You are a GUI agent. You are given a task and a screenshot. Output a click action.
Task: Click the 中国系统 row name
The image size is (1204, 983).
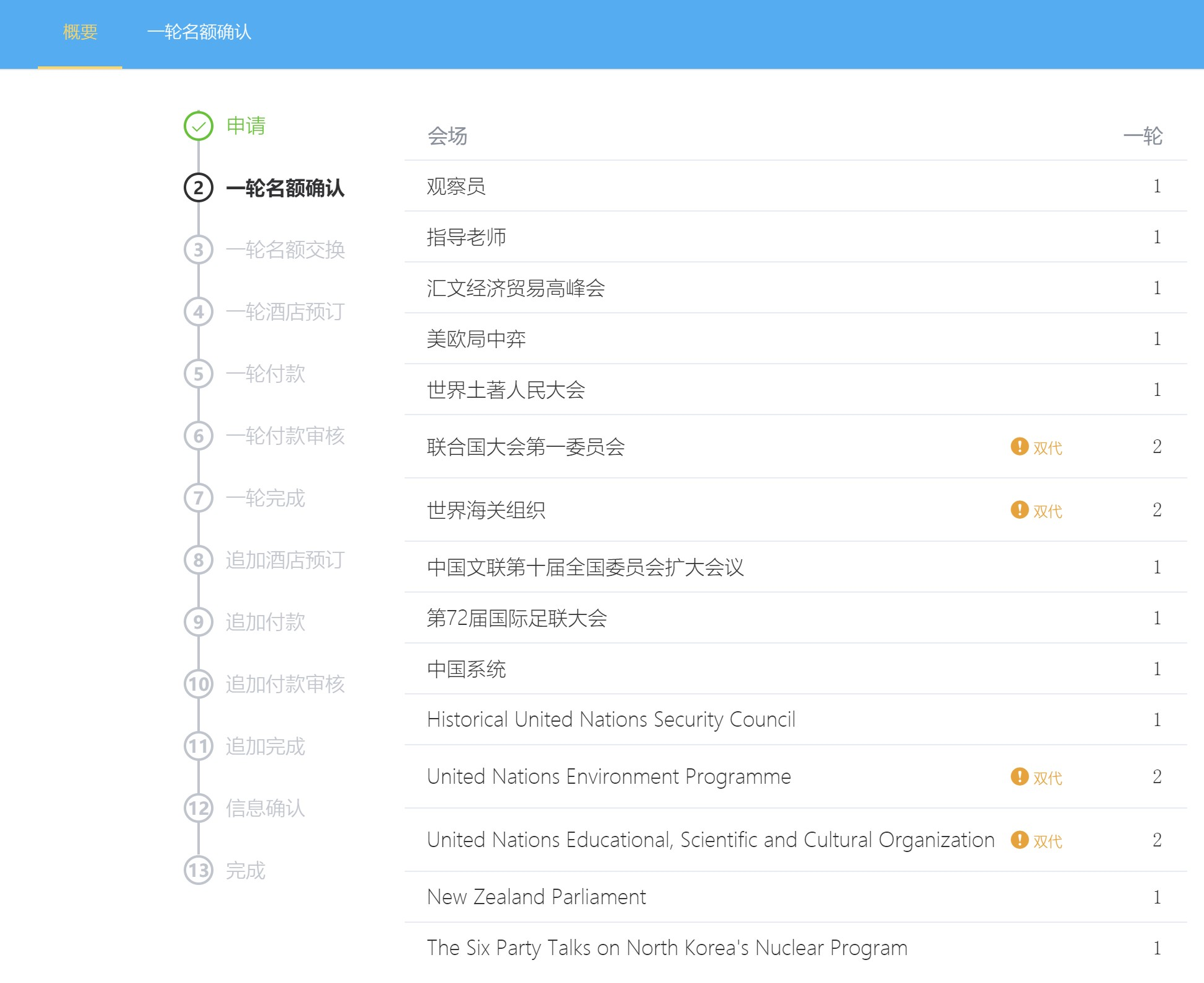467,669
